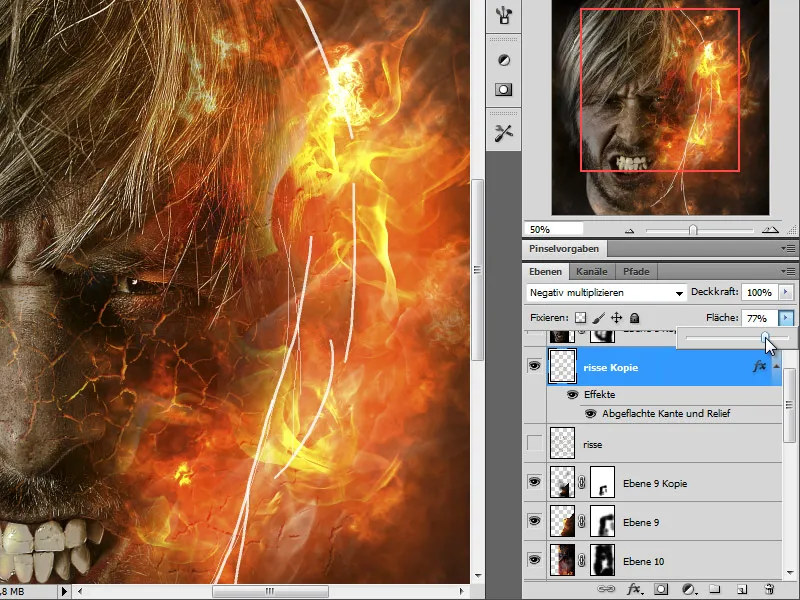This screenshot has height=600, width=800.
Task: Click the Fläche slider arrow button
Action: point(786,318)
